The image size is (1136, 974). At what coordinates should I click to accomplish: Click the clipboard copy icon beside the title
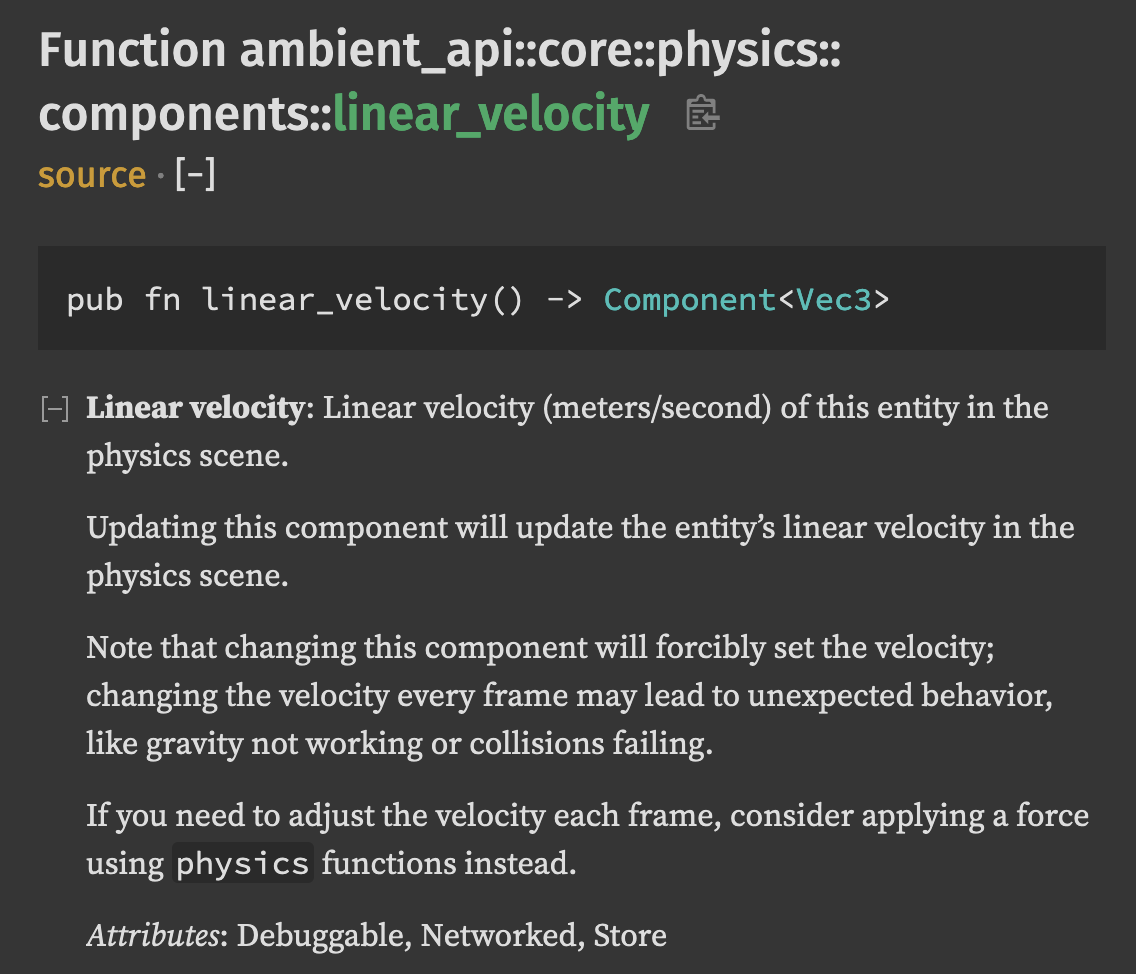pos(700,113)
